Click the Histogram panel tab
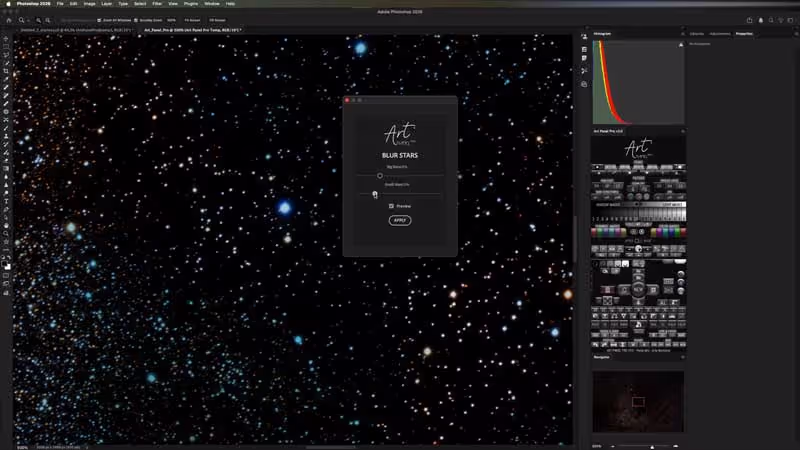 click(602, 34)
